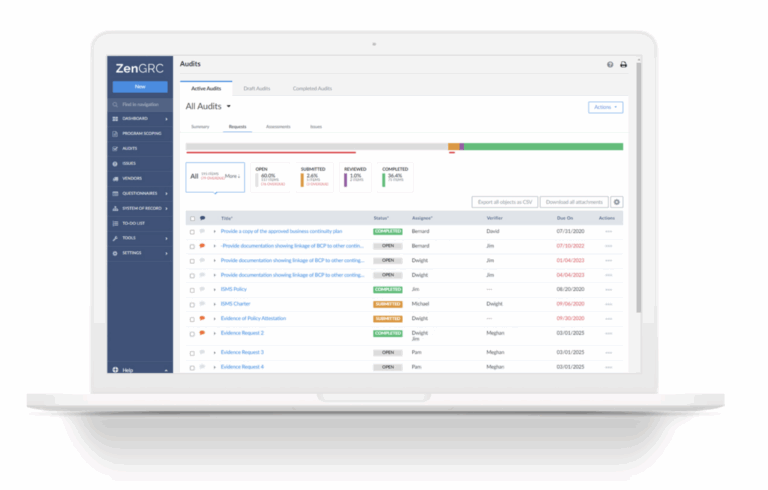Viewport: 768px width, 490px height.
Task: Click comment icon on Evidence Request 2
Action: coord(202,332)
